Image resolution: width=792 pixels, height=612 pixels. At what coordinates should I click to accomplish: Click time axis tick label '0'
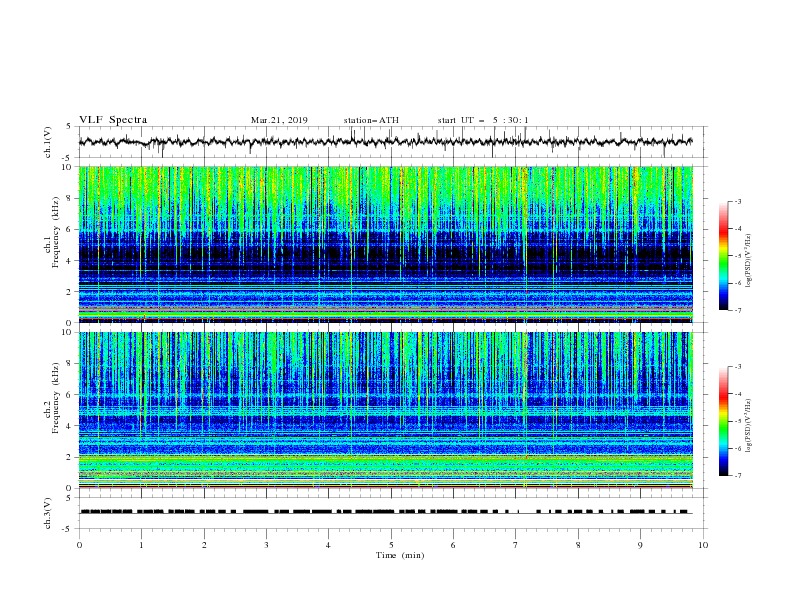79,545
